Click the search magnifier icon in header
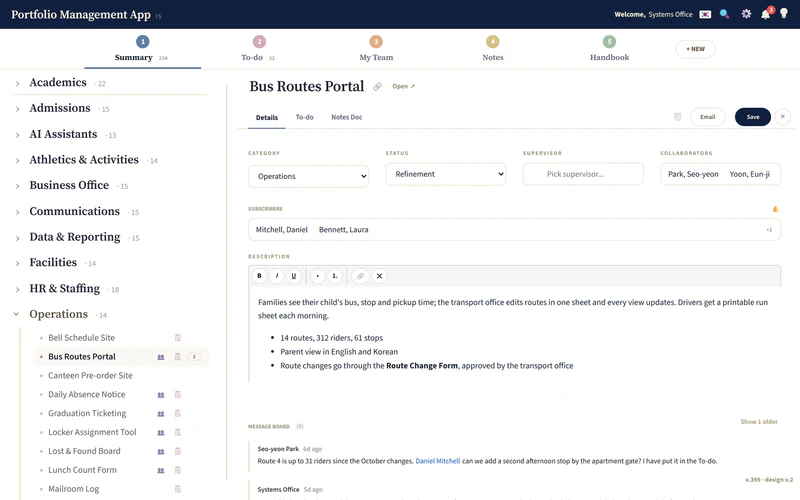Viewport: 800px width, 500px height. pos(724,14)
